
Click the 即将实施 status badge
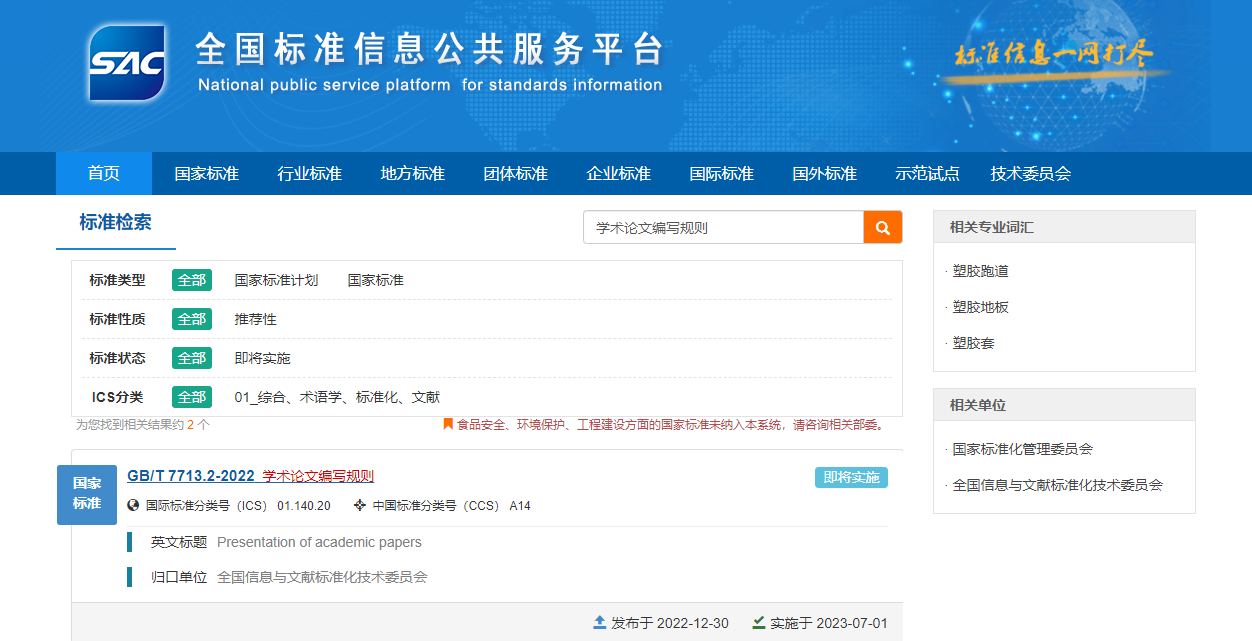(851, 477)
